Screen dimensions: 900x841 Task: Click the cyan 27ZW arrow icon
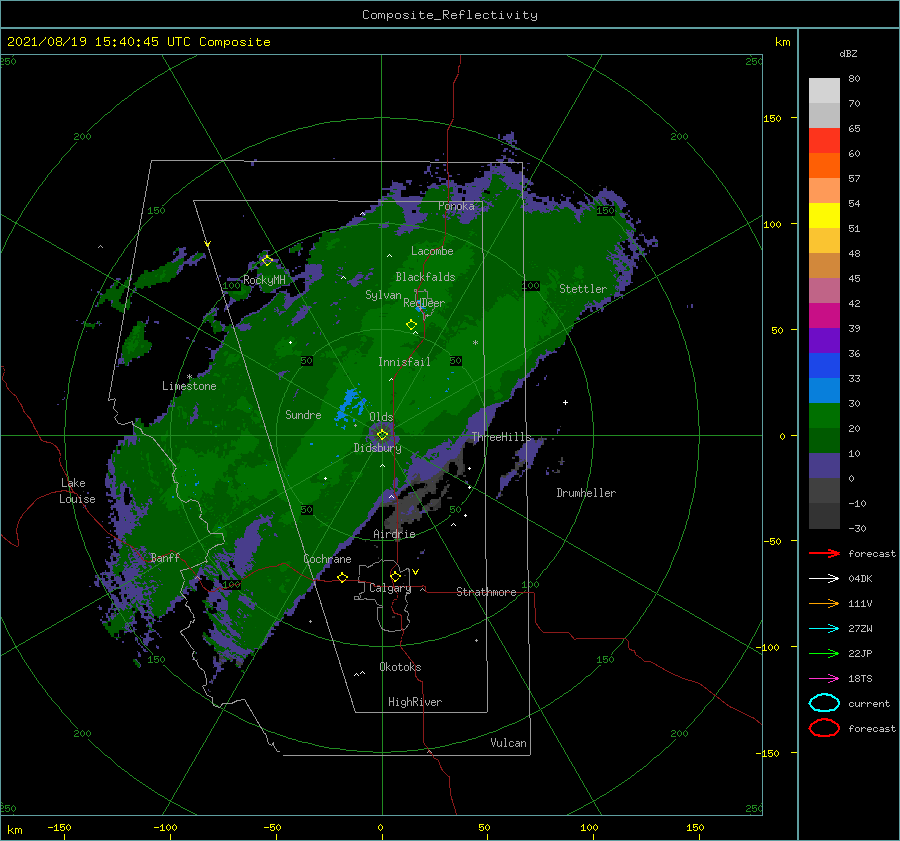point(824,628)
